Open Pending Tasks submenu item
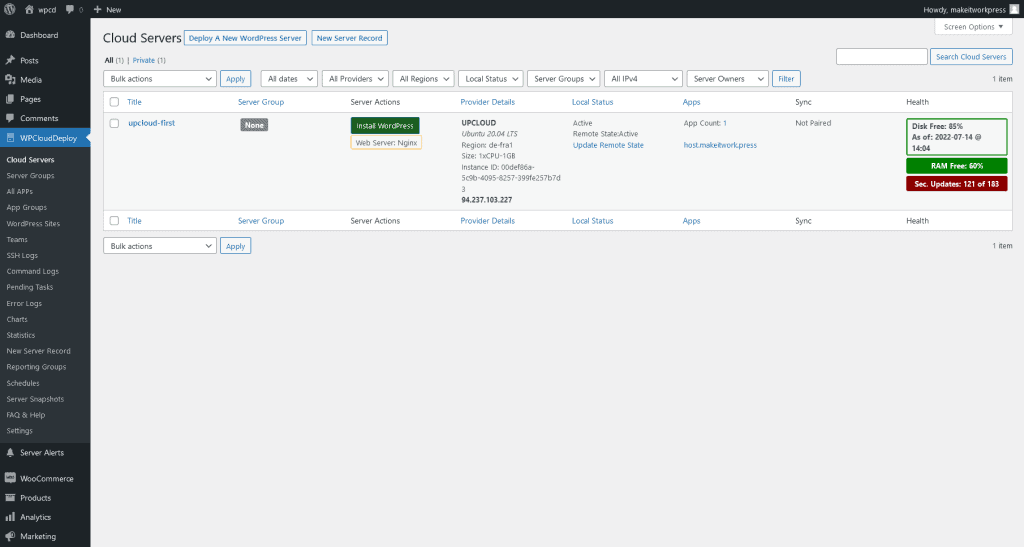1024x547 pixels. (30, 287)
